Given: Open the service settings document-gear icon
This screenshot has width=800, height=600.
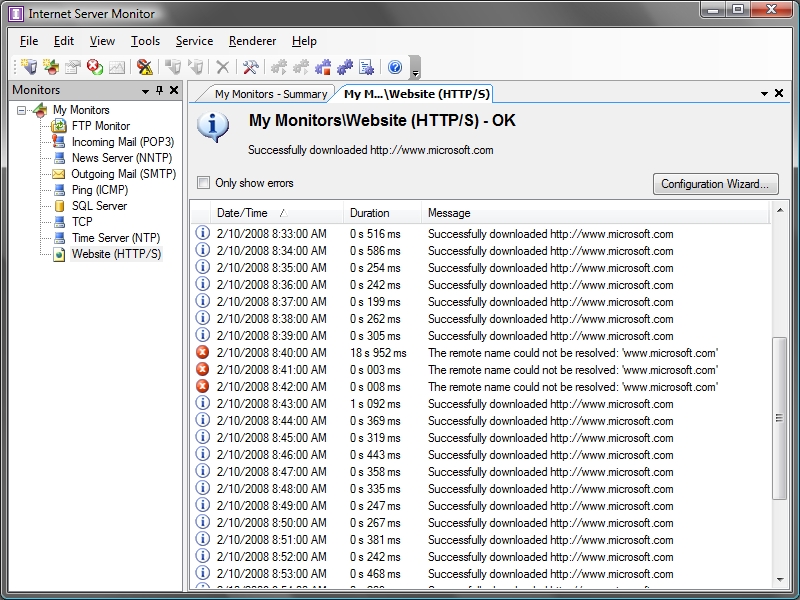Looking at the screenshot, I should point(366,67).
